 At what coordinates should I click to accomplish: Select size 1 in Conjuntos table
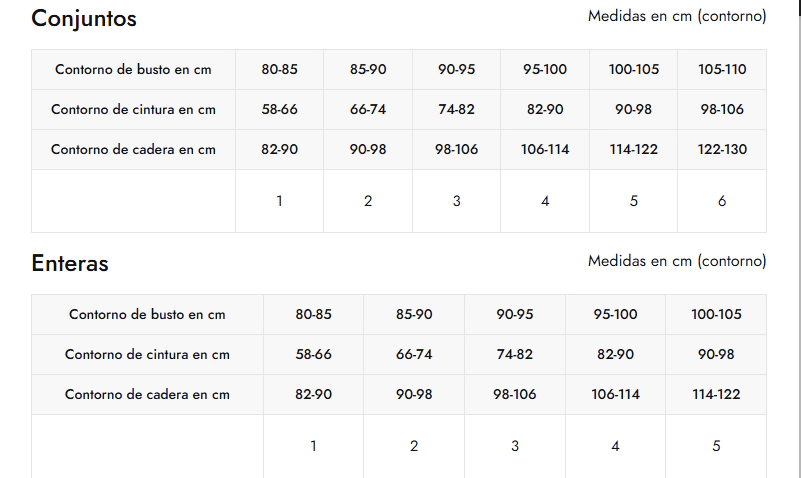click(279, 201)
